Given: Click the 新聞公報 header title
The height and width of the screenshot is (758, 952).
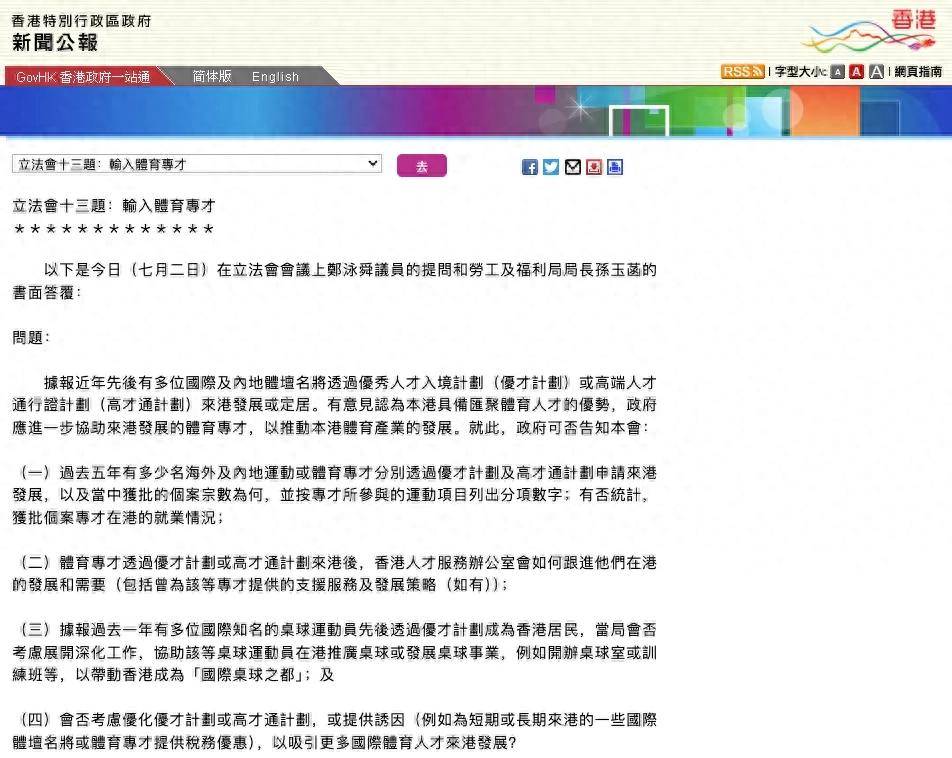Looking at the screenshot, I should click(55, 43).
